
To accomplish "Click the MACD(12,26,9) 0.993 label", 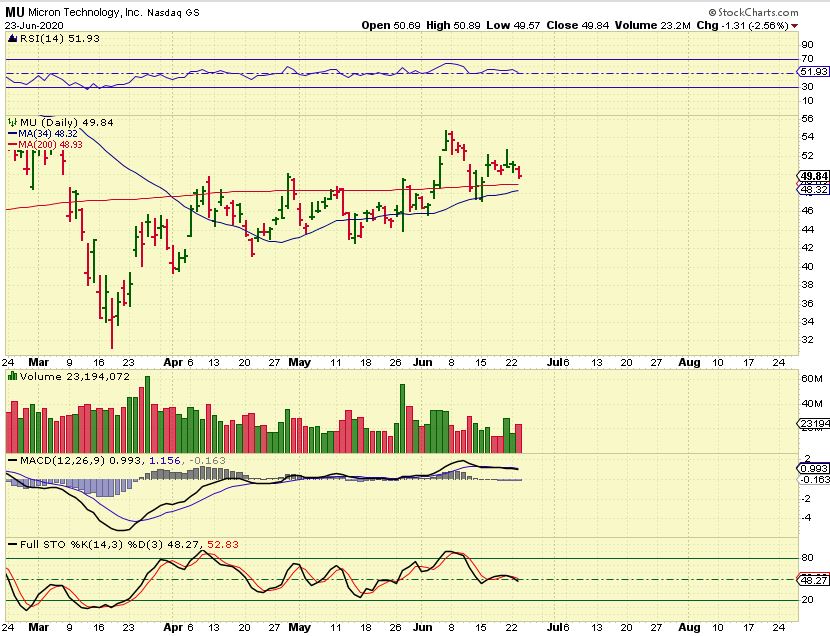I will [80, 460].
